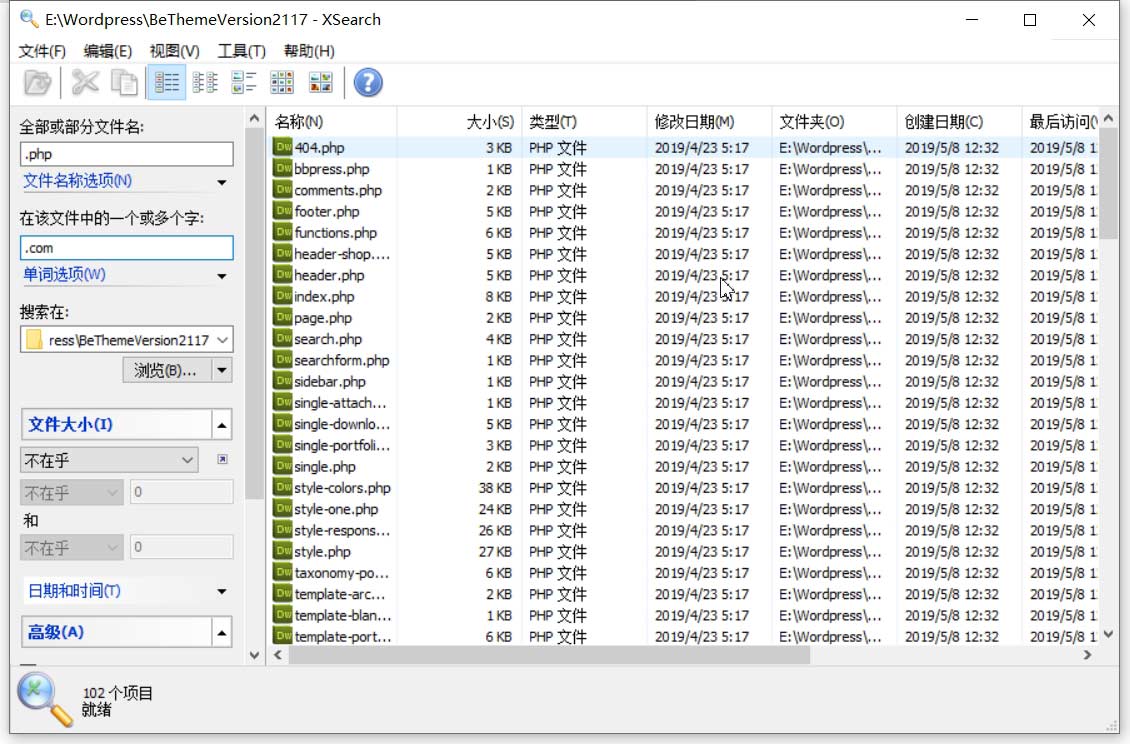The height and width of the screenshot is (744, 1130).
Task: Select the file comments.php
Action: pyautogui.click(x=337, y=190)
